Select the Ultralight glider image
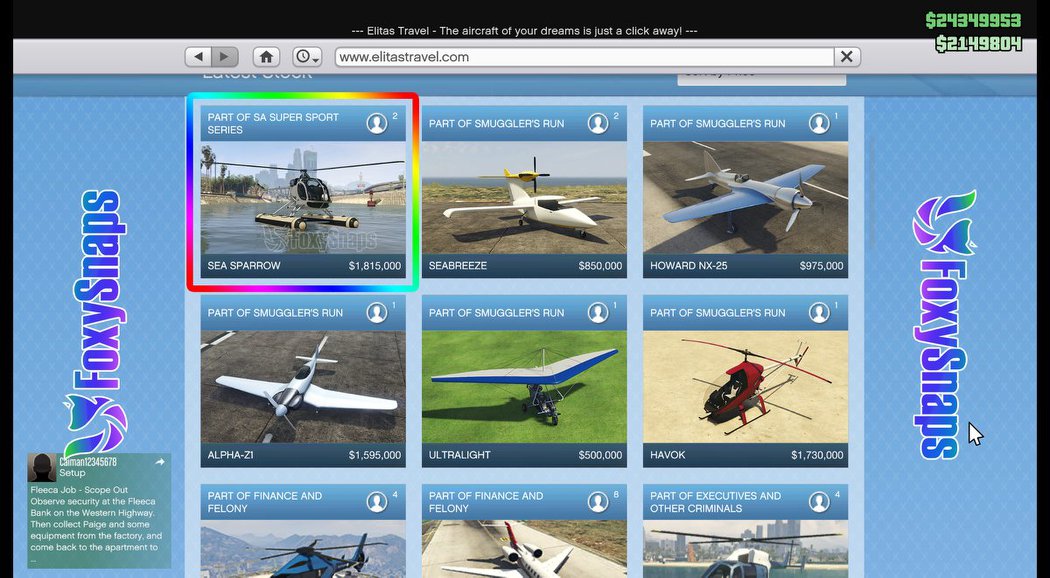 524,386
